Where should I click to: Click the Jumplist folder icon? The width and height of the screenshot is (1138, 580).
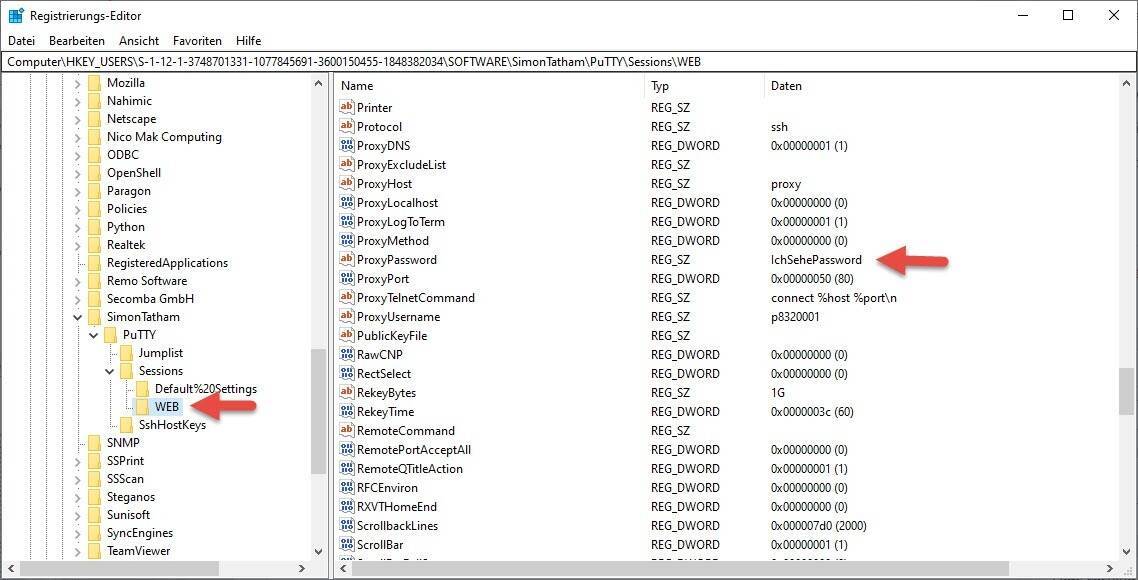126,353
